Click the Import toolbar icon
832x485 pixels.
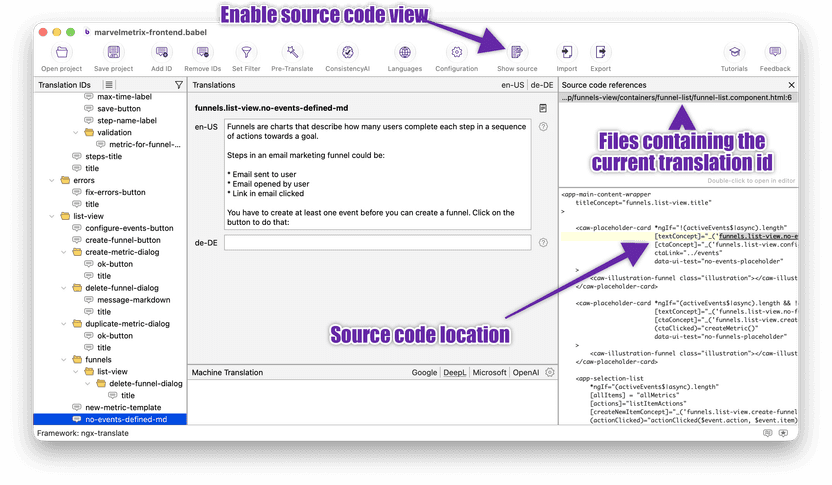point(567,53)
